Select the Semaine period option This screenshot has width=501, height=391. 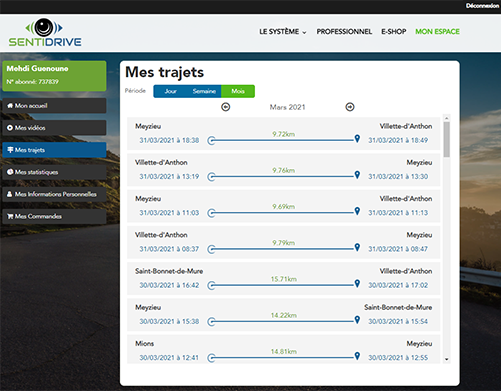(x=204, y=91)
